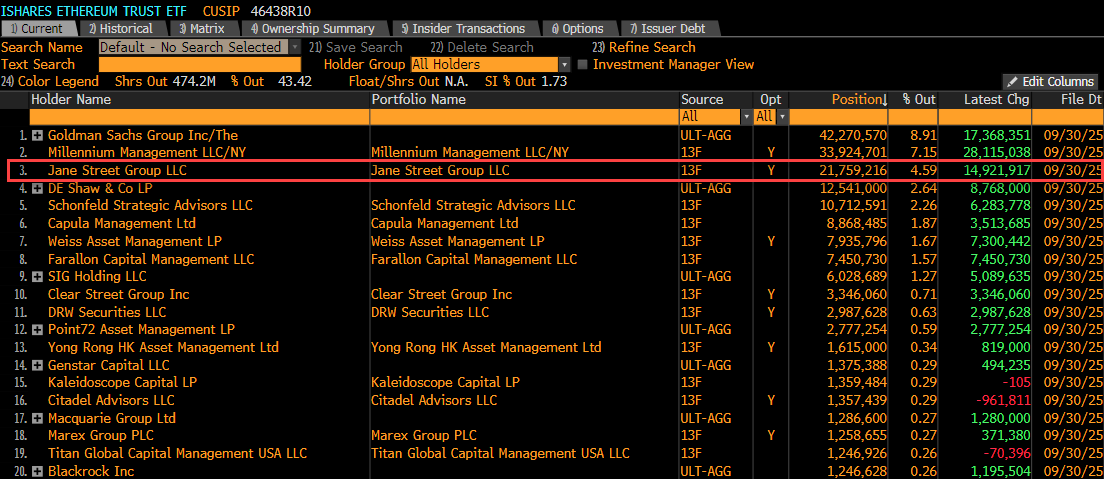
Task: Click the Save Search button
Action: (x=356, y=47)
